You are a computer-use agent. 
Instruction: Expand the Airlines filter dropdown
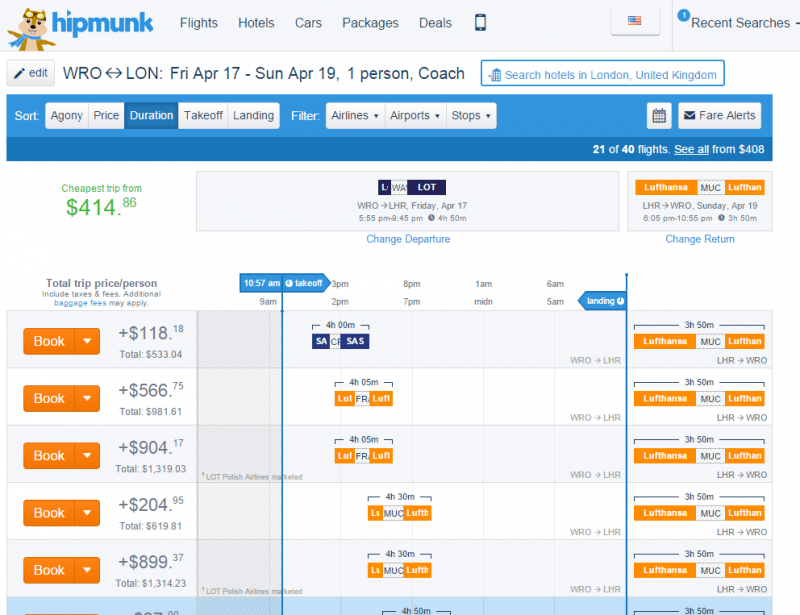coord(355,116)
